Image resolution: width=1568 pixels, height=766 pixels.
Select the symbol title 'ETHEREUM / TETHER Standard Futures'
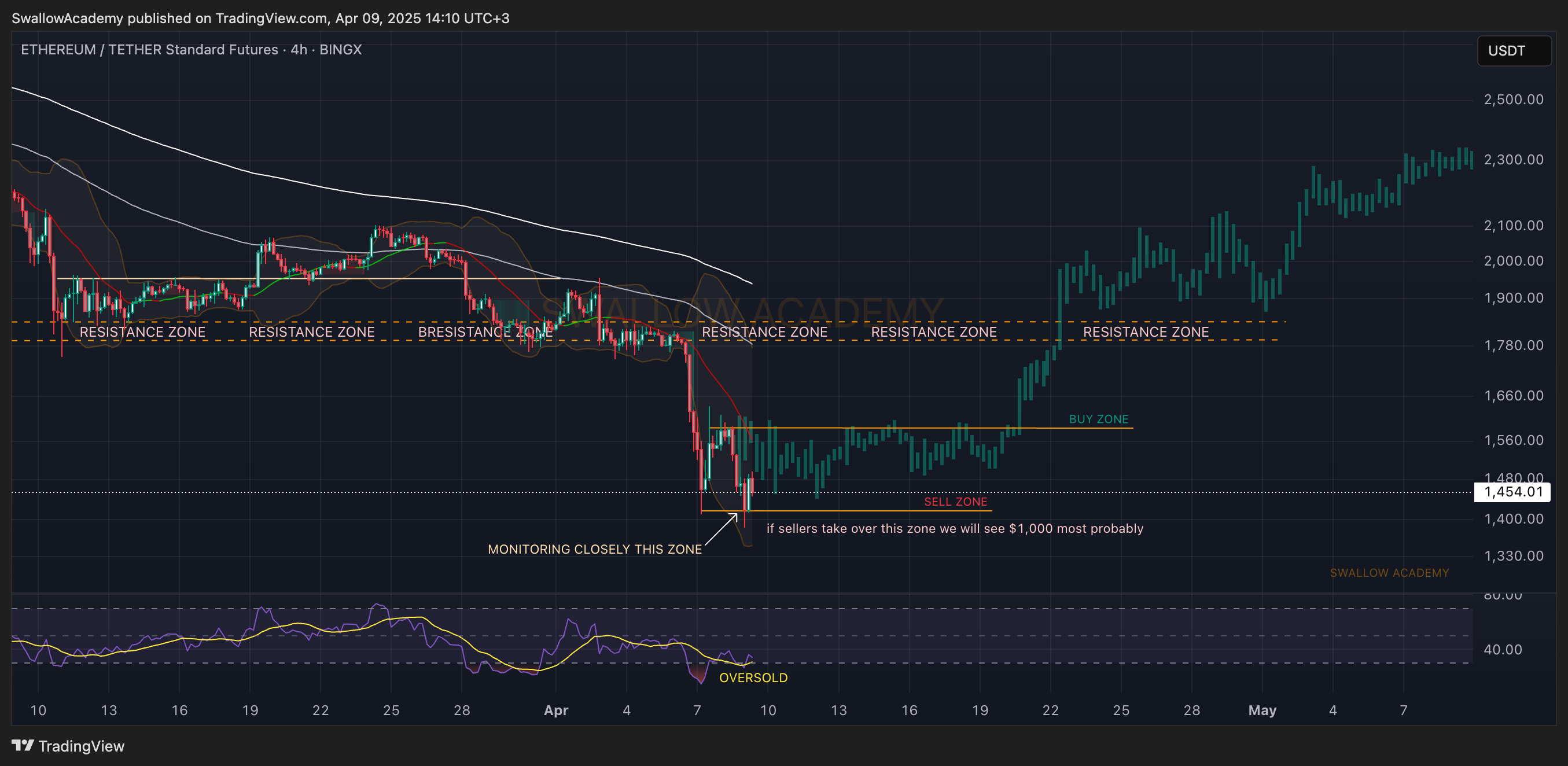tap(149, 49)
